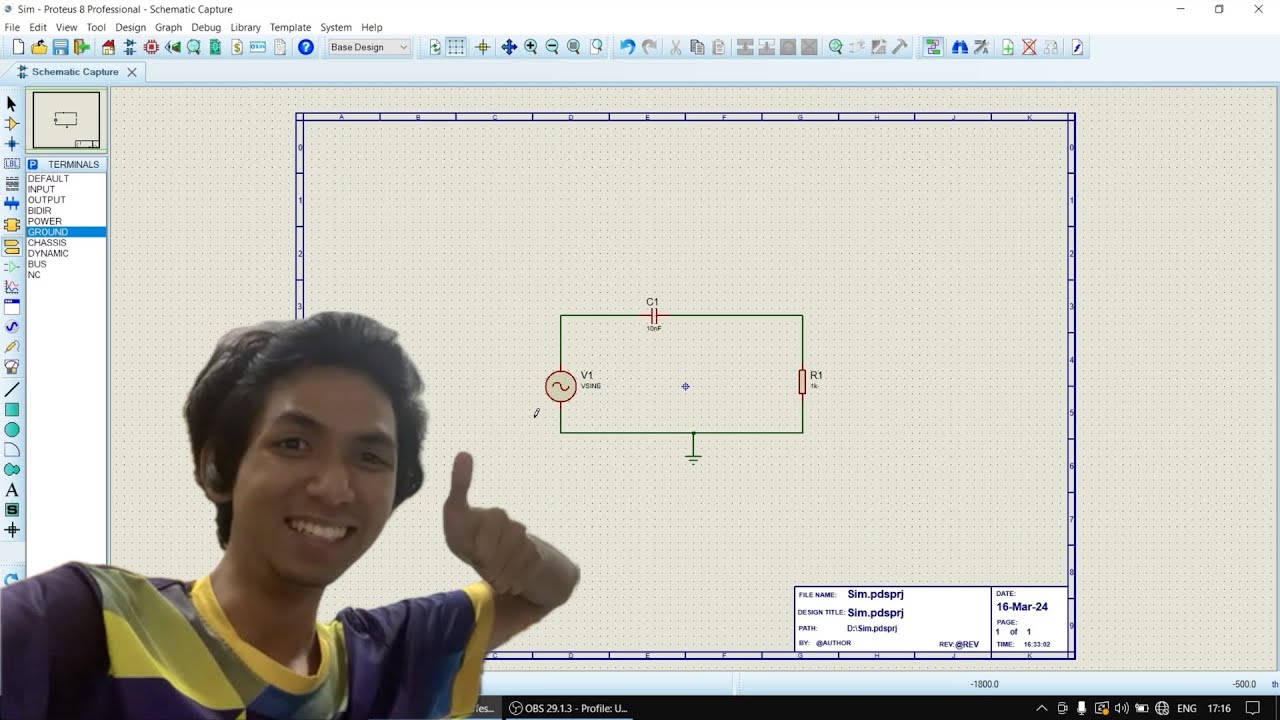Select POWER in the terminals list

66,221
